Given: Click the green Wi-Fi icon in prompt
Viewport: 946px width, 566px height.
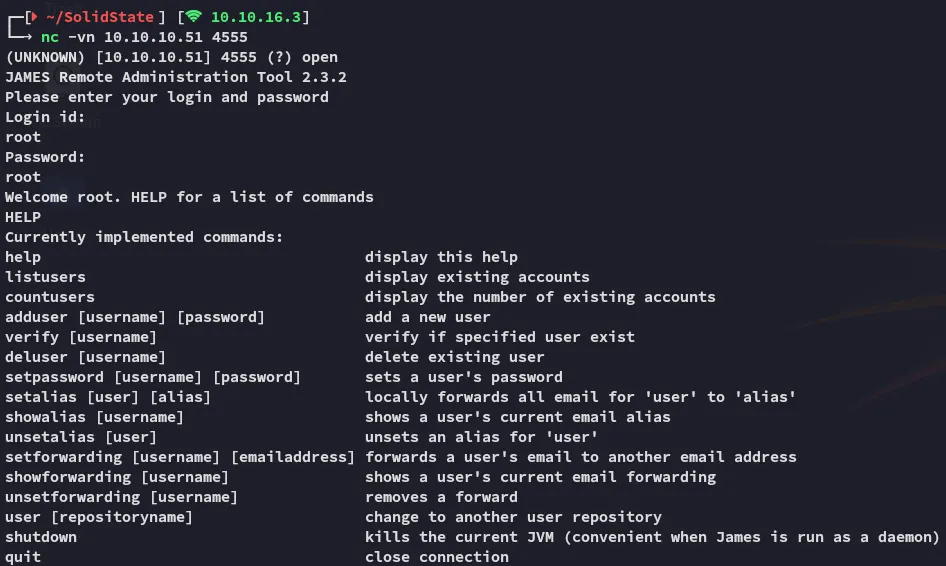Looking at the screenshot, I should [x=193, y=17].
